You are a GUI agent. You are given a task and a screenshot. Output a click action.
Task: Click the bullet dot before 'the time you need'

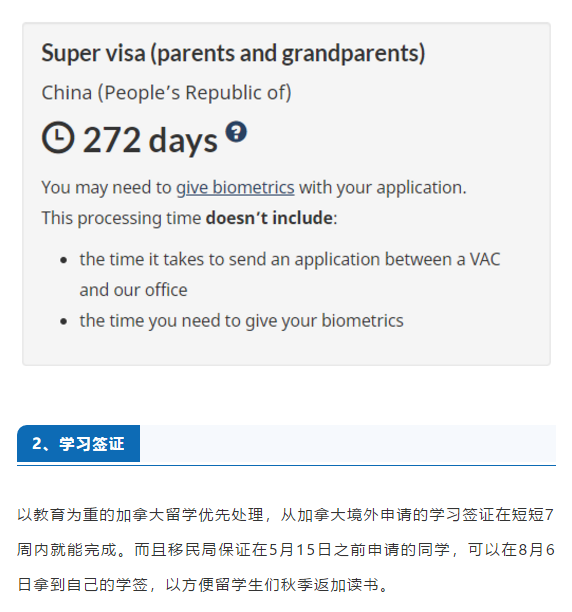[64, 322]
